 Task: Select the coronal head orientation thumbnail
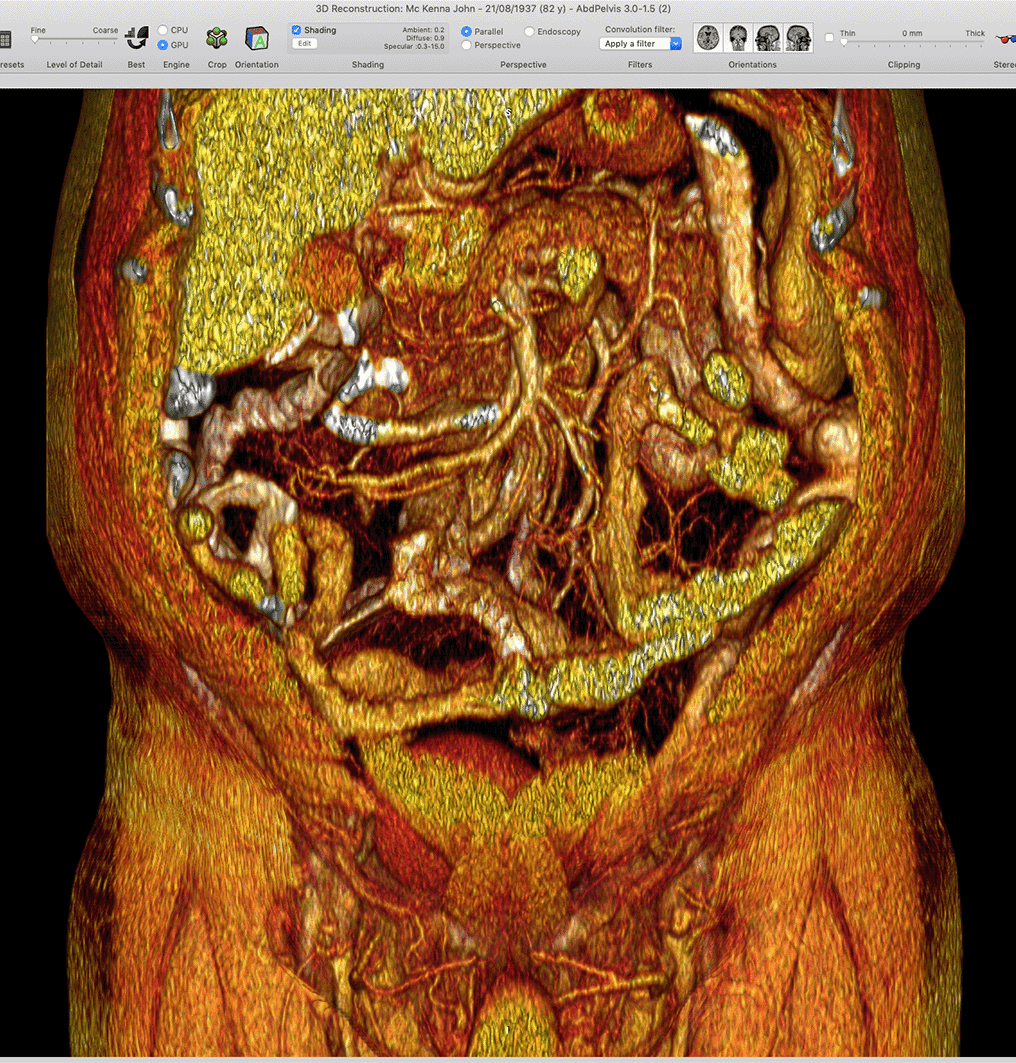(738, 37)
